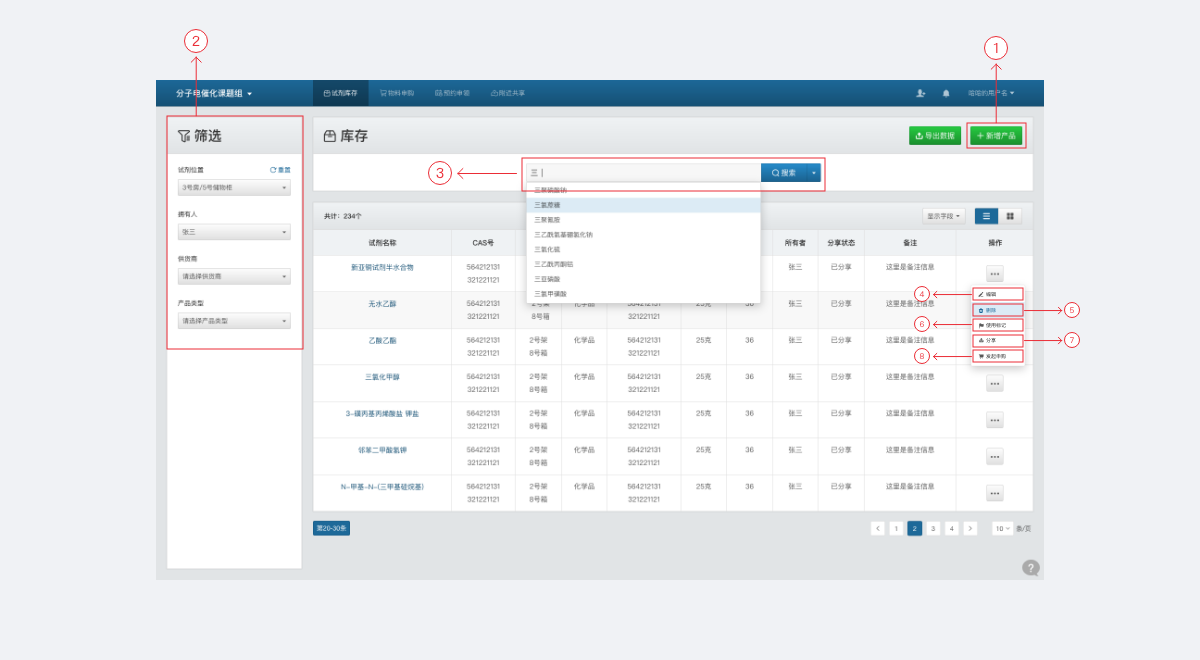Image resolution: width=1200 pixels, height=660 pixels.
Task: Click more-actions button in 邻苯二甲酸氢钾 row
Action: 995,457
